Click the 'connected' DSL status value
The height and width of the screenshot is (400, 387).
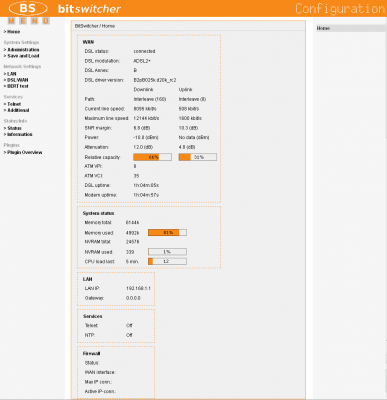[144, 51]
